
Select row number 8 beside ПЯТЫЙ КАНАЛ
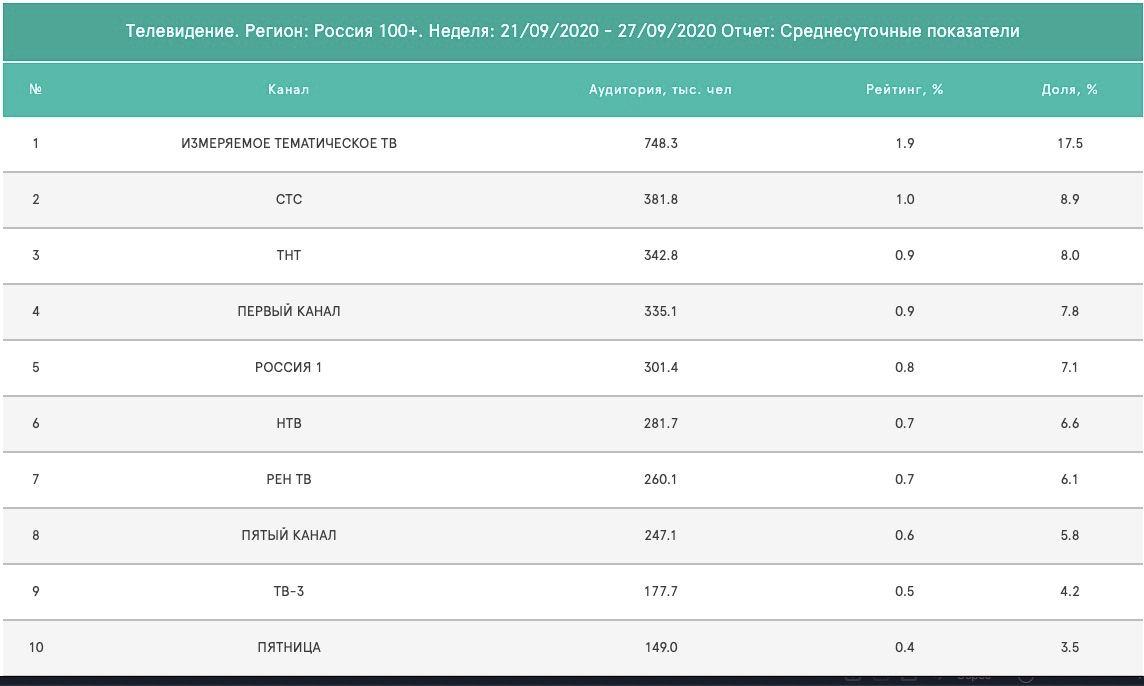coord(36,535)
